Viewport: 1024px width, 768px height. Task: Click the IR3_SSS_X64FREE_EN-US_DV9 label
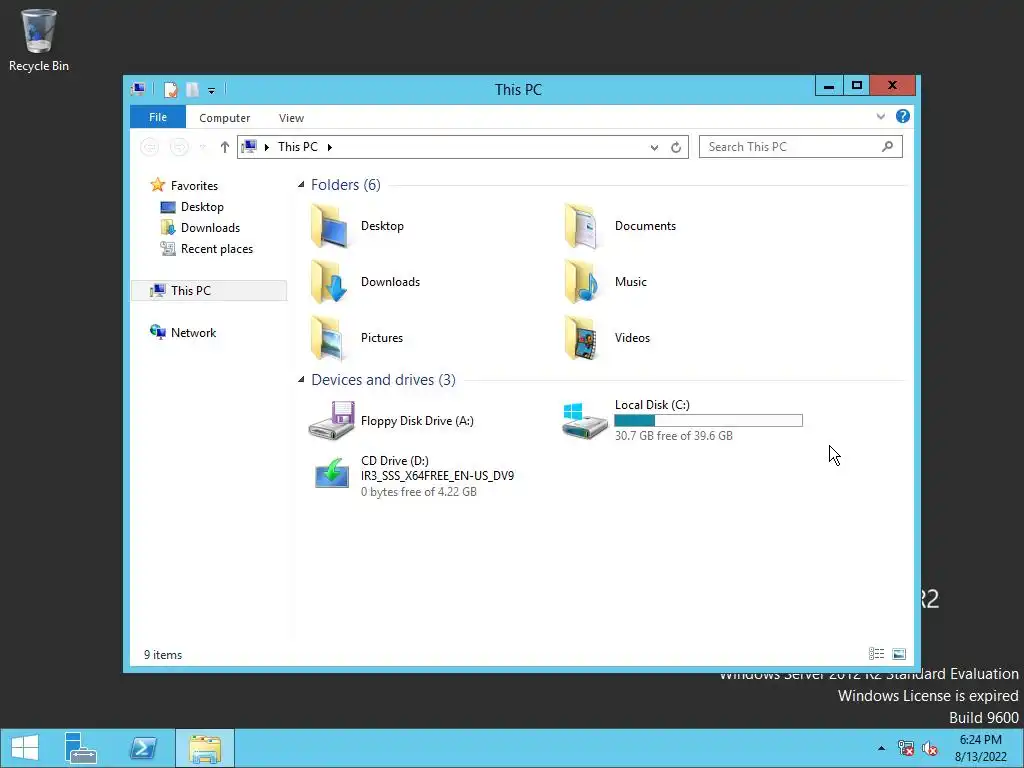[438, 476]
